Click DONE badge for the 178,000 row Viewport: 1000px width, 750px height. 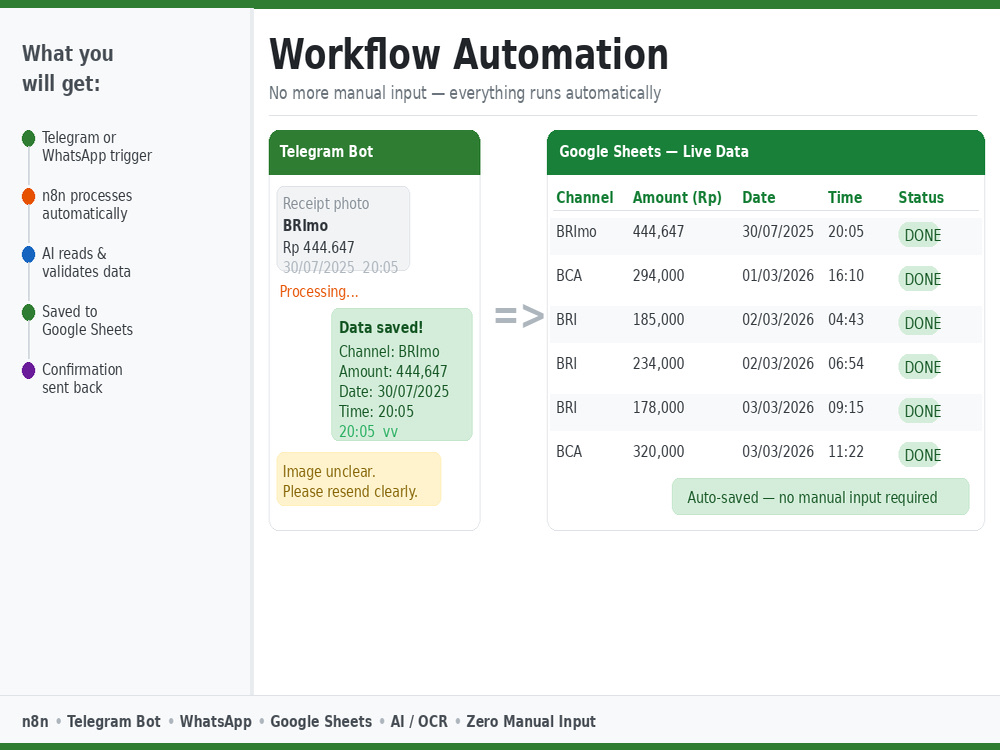922,411
